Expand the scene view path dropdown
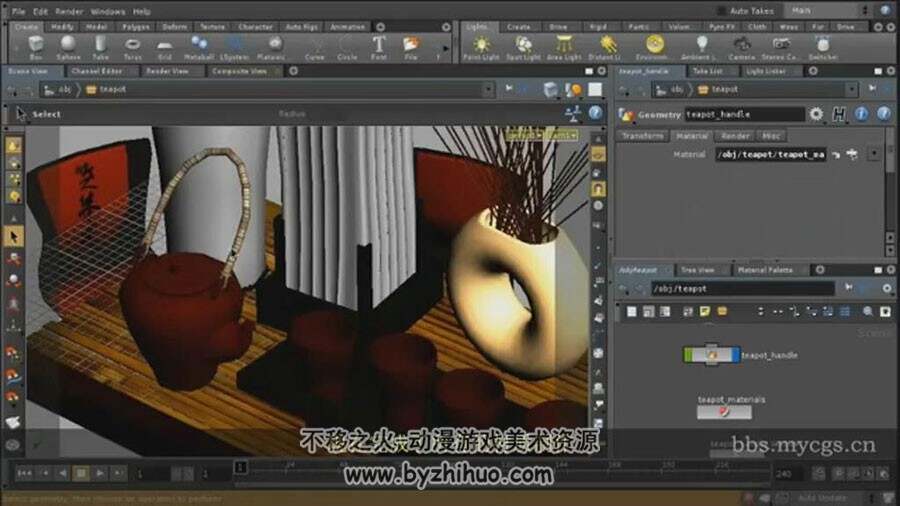 tap(488, 89)
